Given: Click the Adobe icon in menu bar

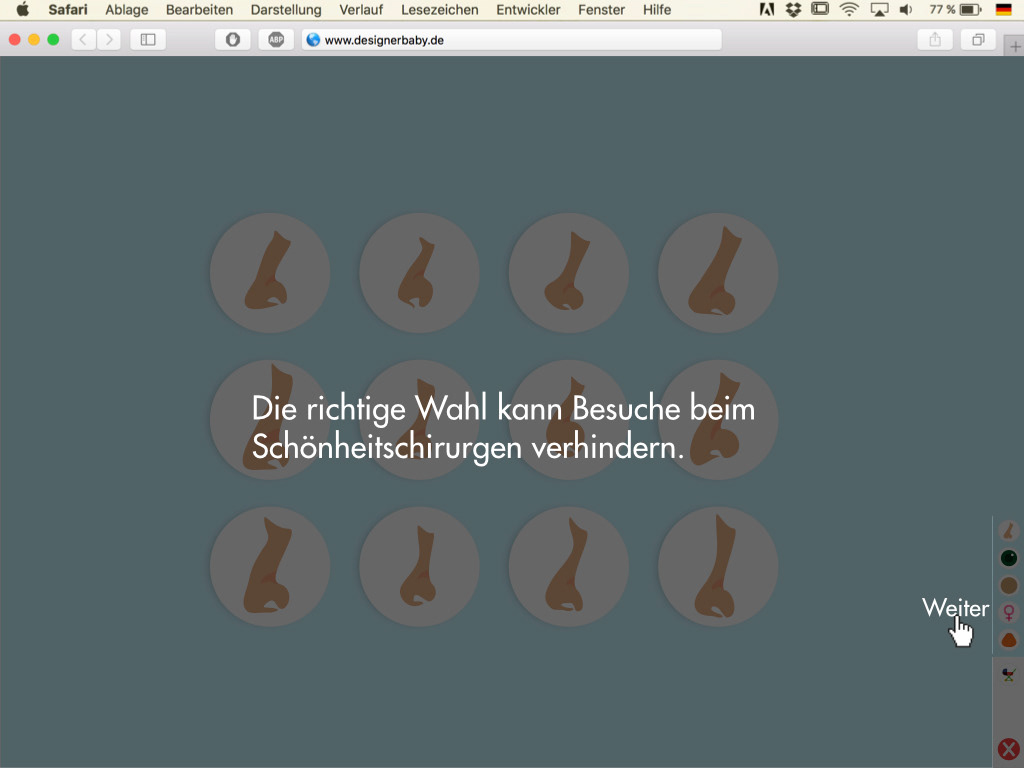Looking at the screenshot, I should point(767,10).
